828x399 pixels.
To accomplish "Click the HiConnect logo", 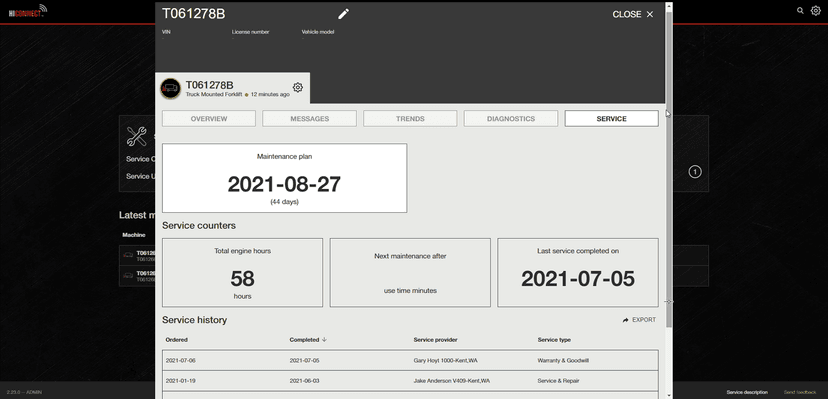I will [27, 11].
